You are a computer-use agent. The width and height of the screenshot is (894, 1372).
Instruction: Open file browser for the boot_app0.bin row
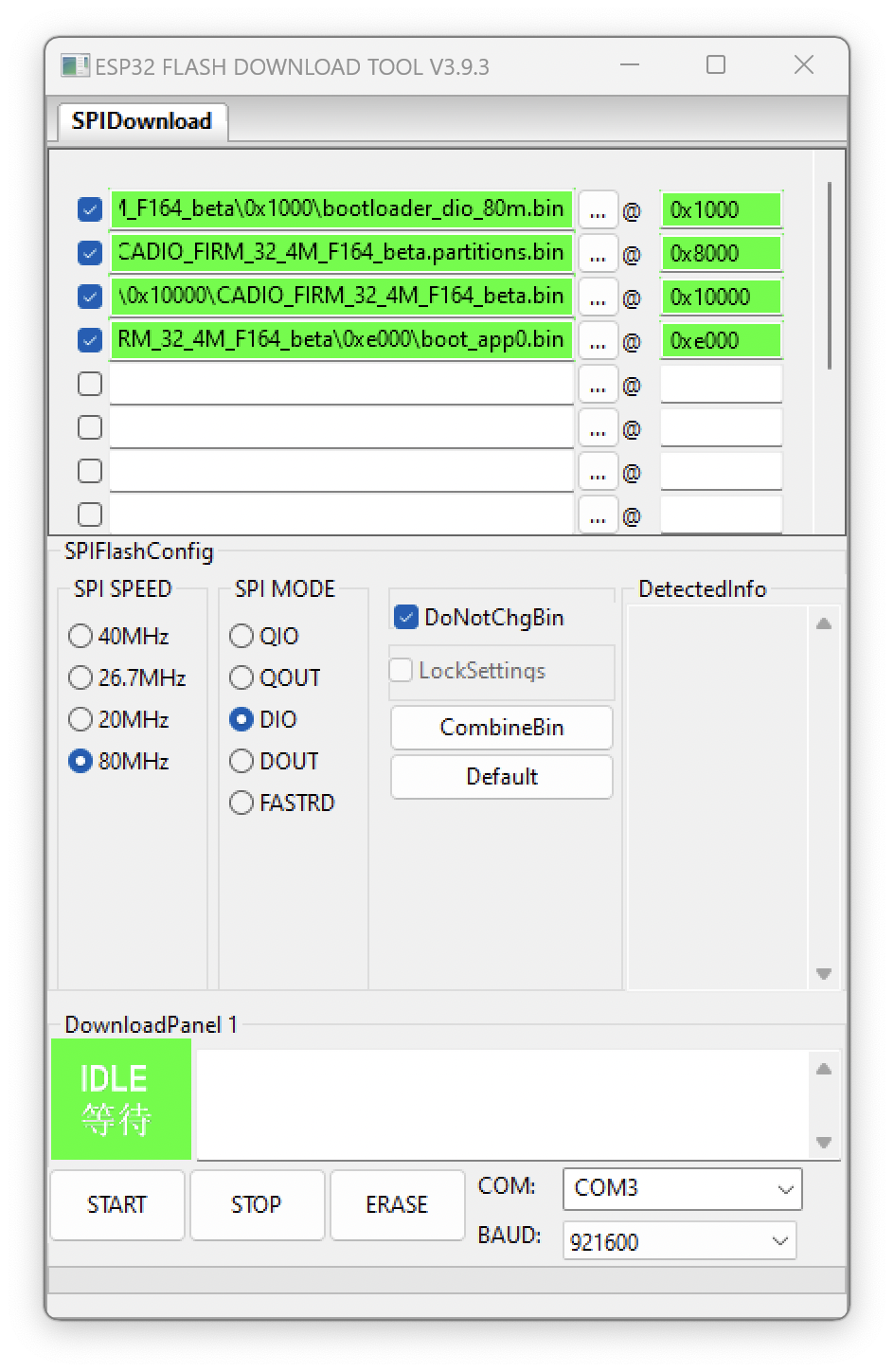click(x=598, y=340)
